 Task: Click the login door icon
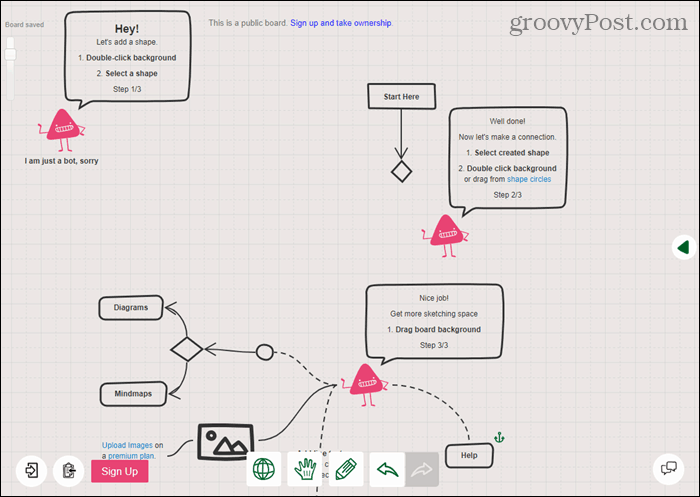coord(32,471)
